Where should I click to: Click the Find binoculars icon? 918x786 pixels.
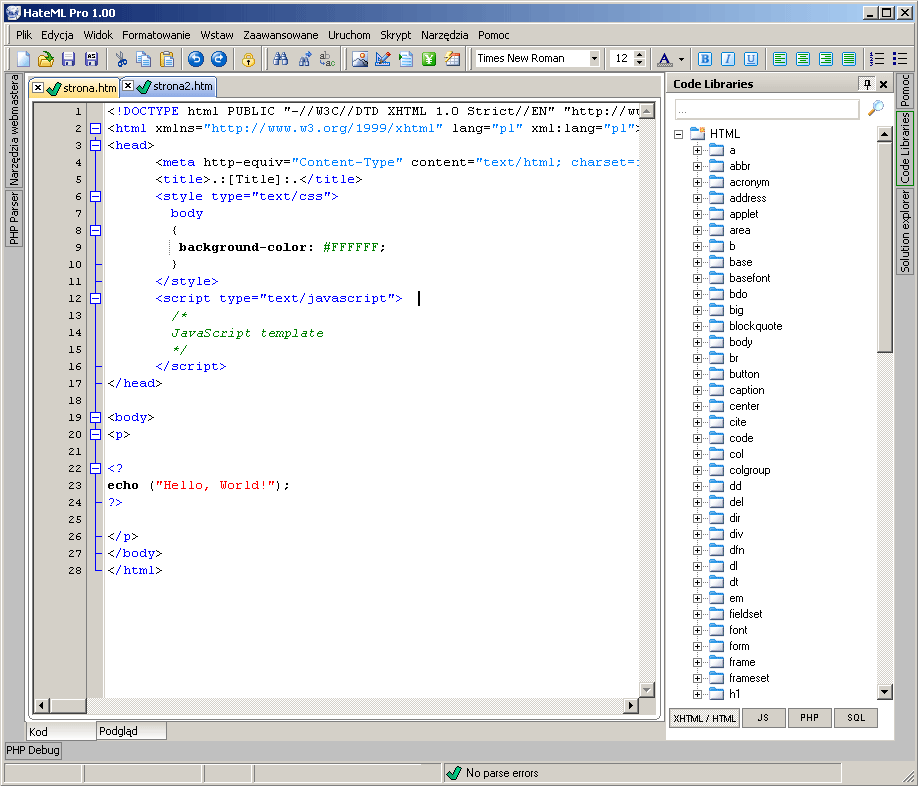pos(281,59)
